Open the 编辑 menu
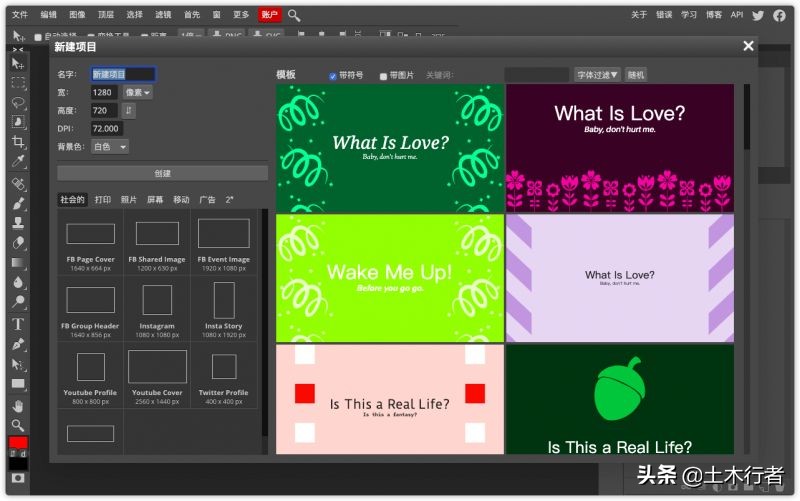 pyautogui.click(x=48, y=14)
